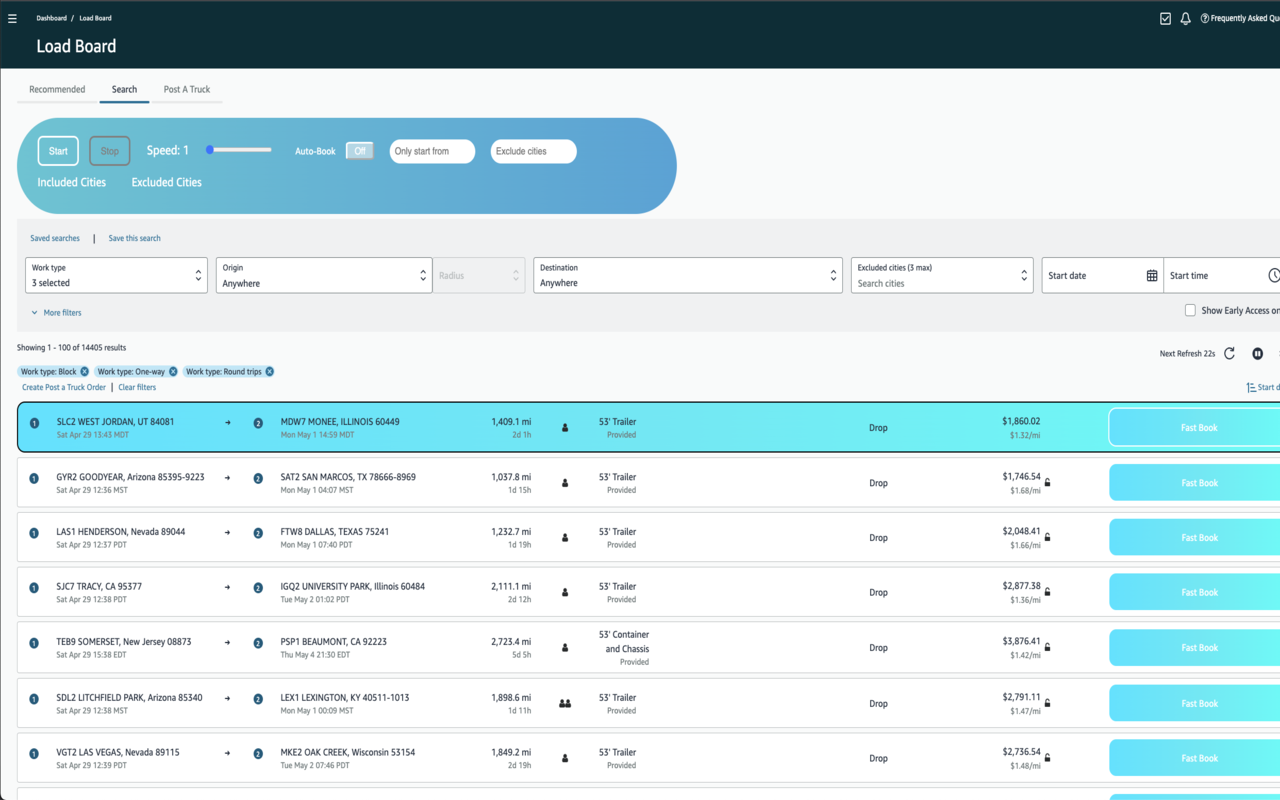The width and height of the screenshot is (1280, 800).
Task: Fast Book the VGT2 Las Vegas load
Action: pos(1195,759)
